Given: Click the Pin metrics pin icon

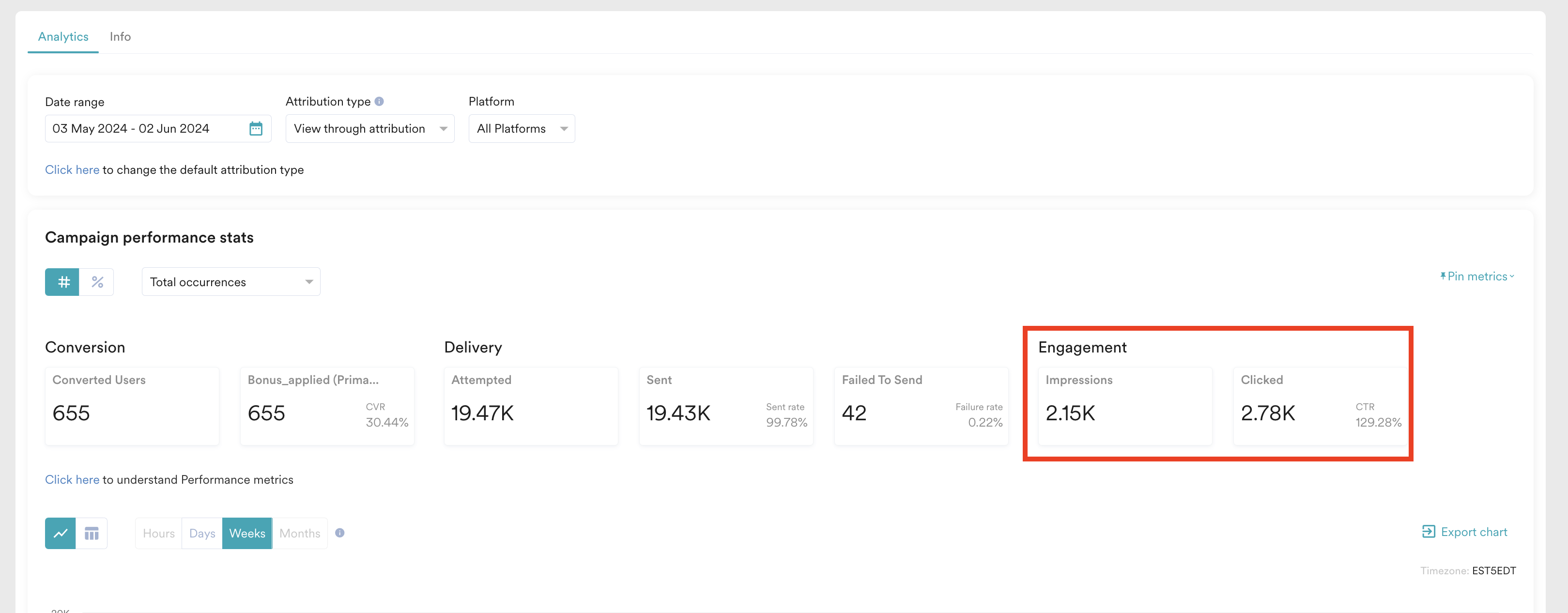Looking at the screenshot, I should coord(1443,276).
